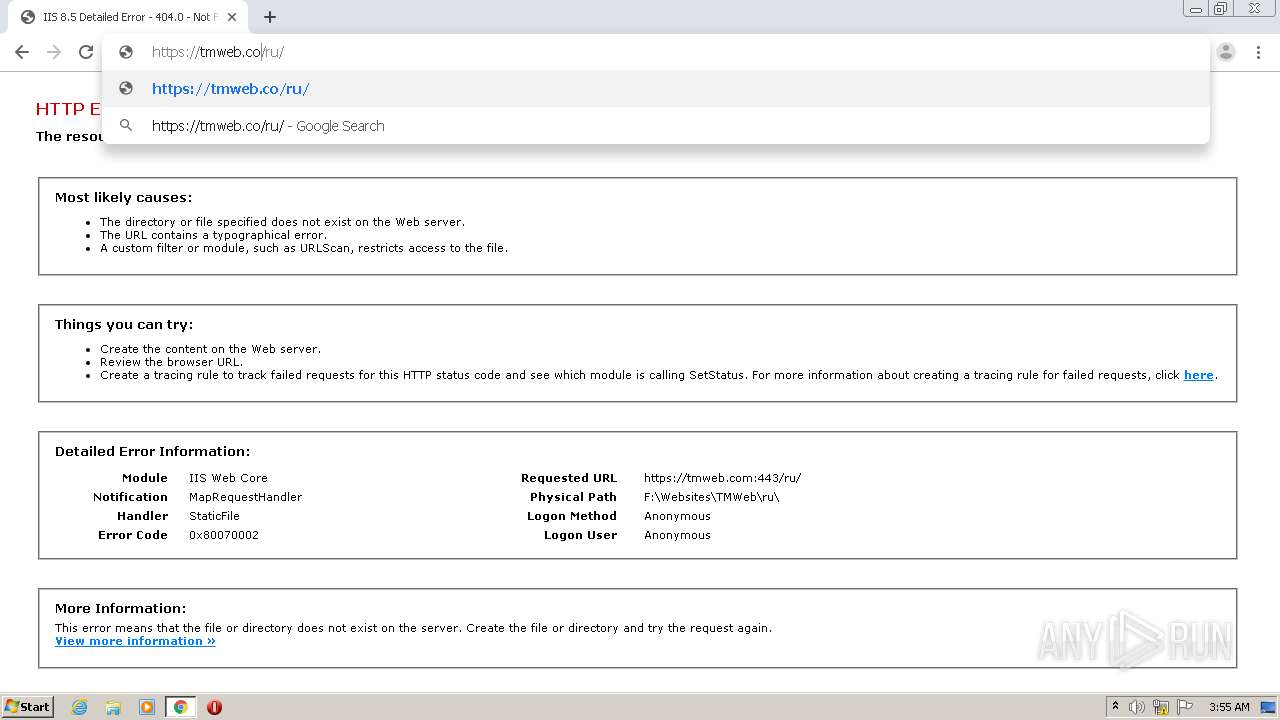Click the magnifier icon beside the search suggestion
This screenshot has width=1280, height=720.
click(x=126, y=125)
